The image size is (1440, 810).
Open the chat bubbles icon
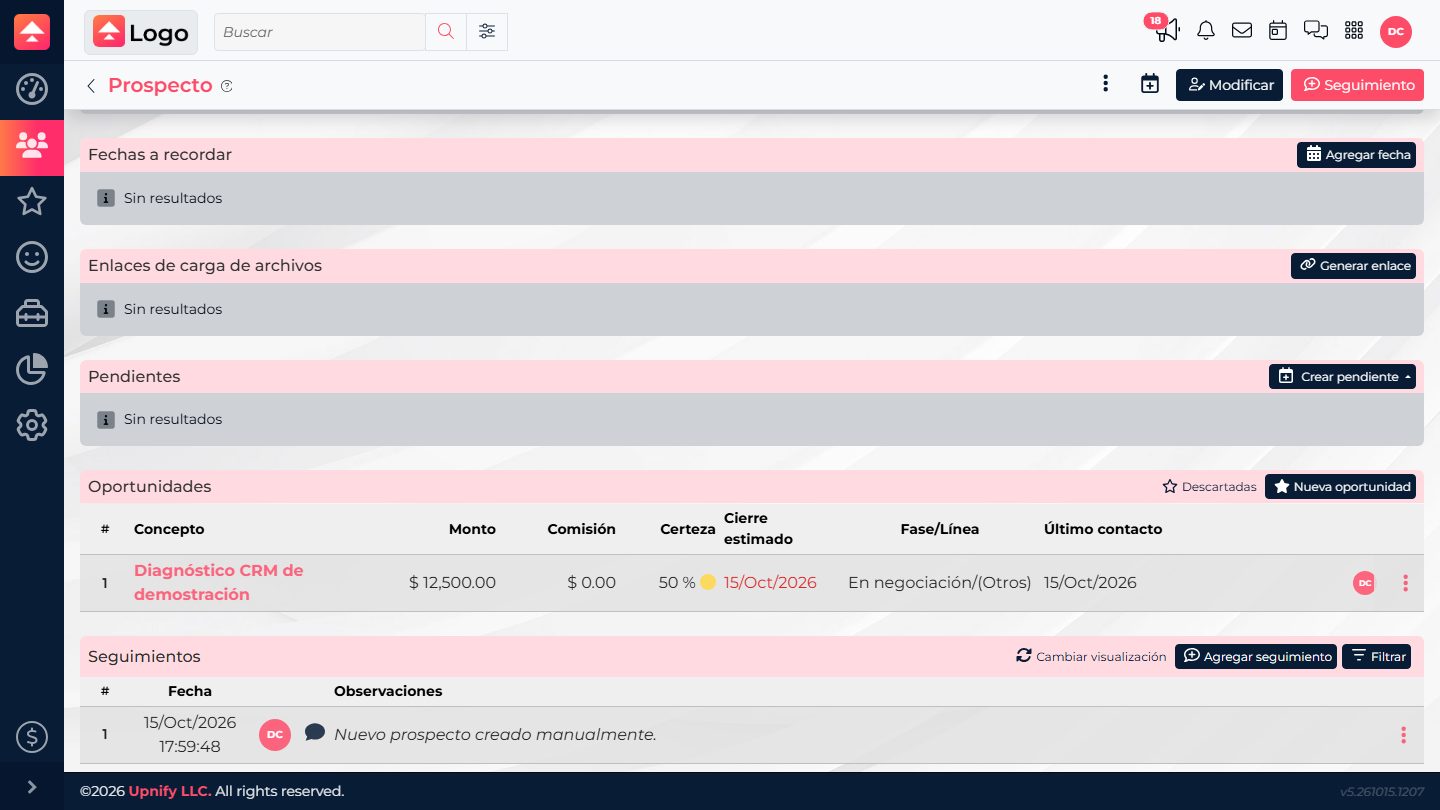1316,31
